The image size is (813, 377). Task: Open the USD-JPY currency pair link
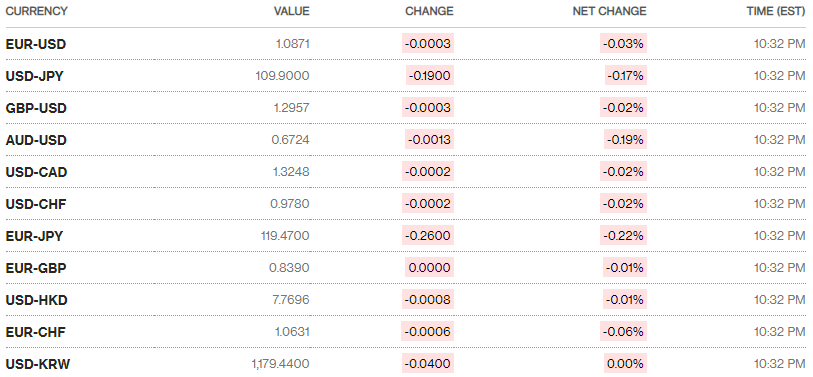tap(35, 76)
